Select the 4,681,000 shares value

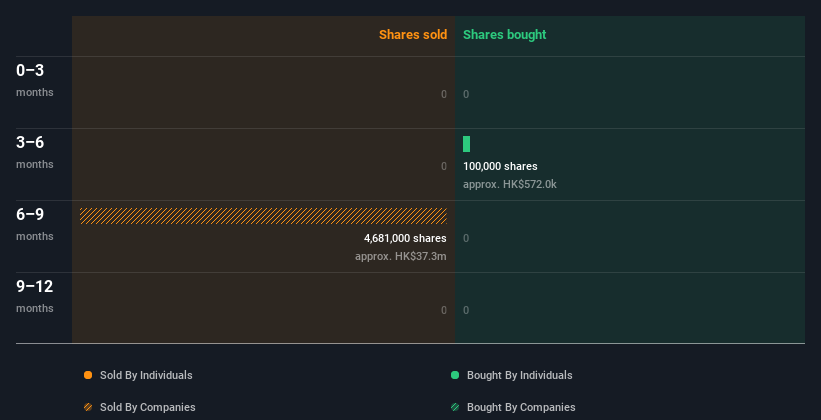click(x=405, y=238)
